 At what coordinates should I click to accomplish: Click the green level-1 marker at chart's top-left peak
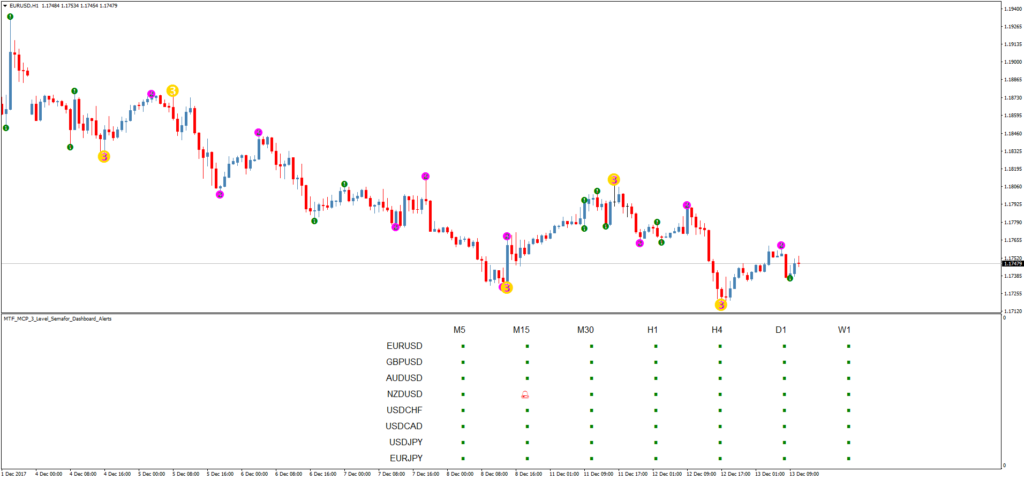(x=11, y=18)
